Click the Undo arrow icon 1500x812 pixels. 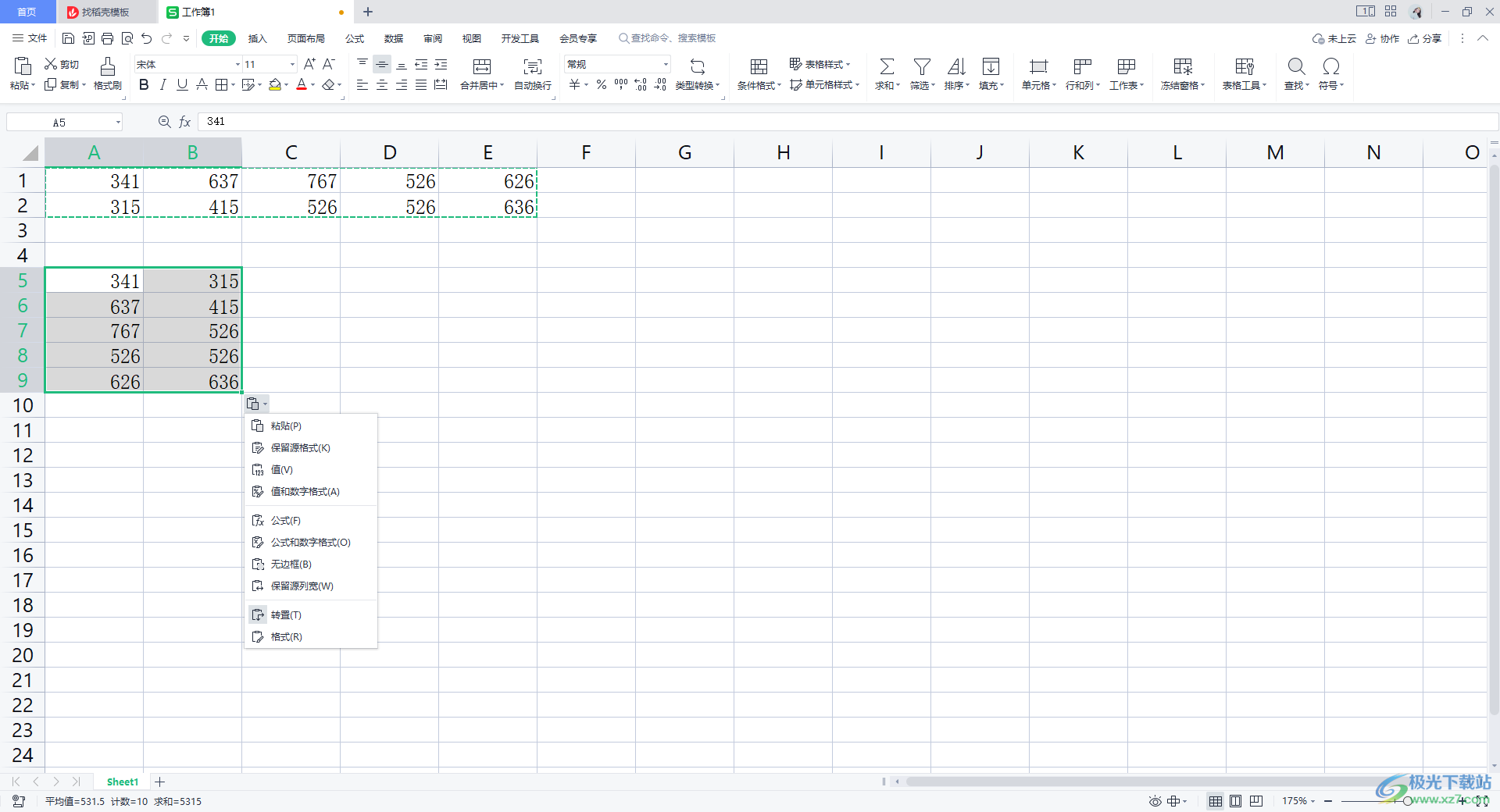pos(146,38)
